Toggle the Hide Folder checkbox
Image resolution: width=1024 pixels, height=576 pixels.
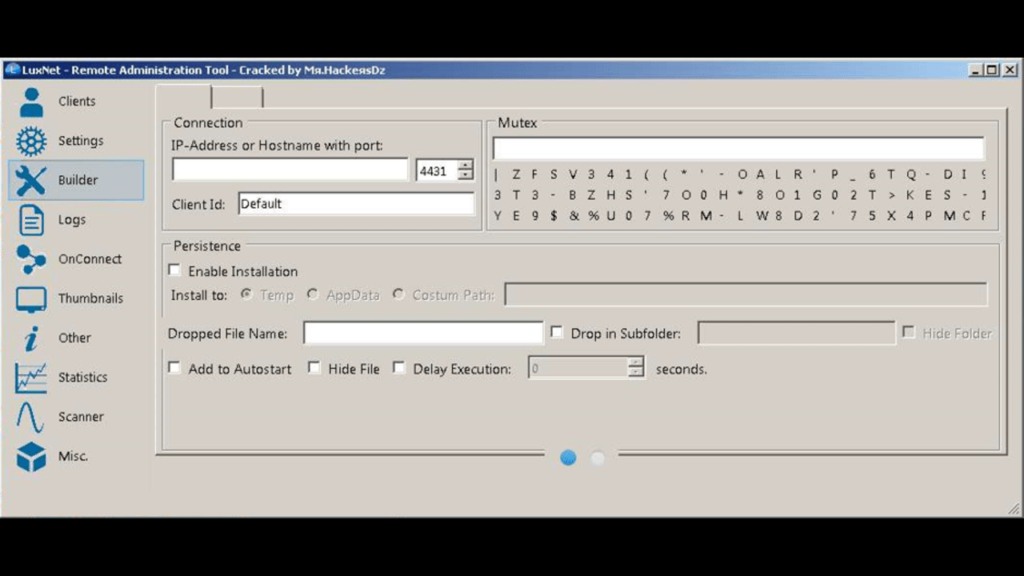coord(908,332)
